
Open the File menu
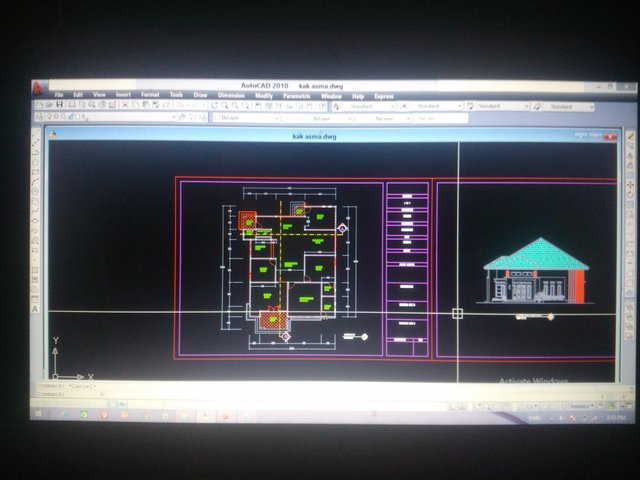pyautogui.click(x=59, y=95)
